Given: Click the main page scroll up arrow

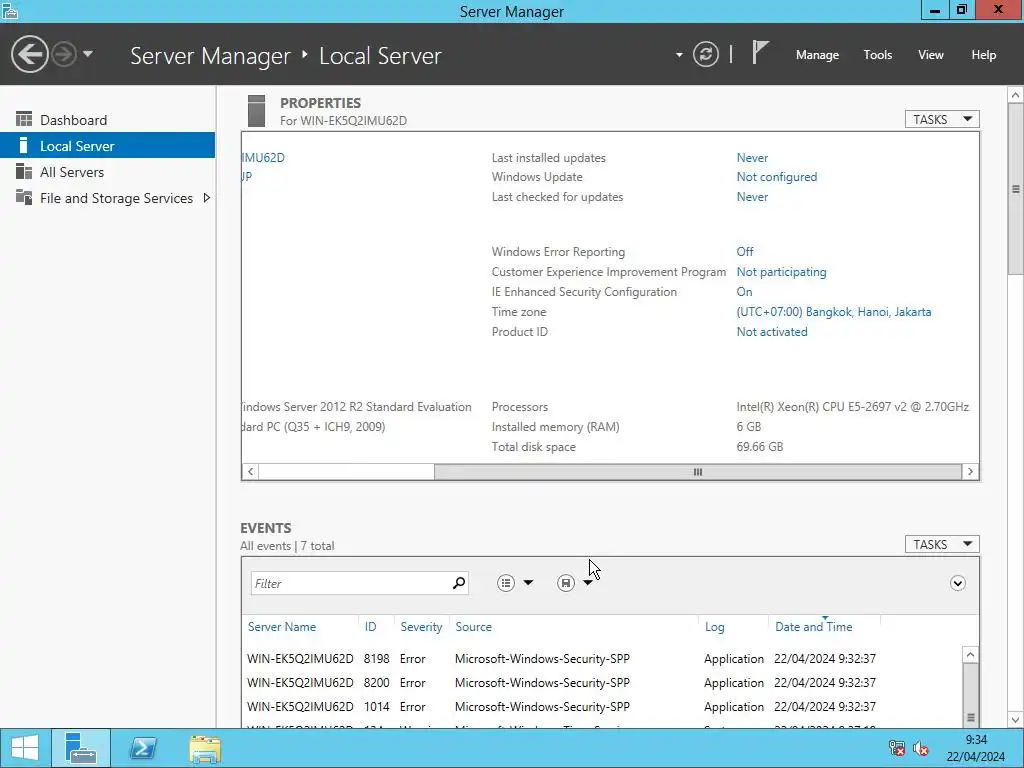Looking at the screenshot, I should [x=1016, y=95].
